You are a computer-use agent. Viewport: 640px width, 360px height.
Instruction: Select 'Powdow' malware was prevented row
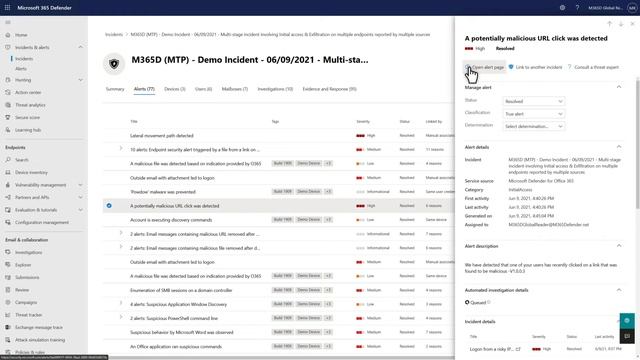[279, 192]
